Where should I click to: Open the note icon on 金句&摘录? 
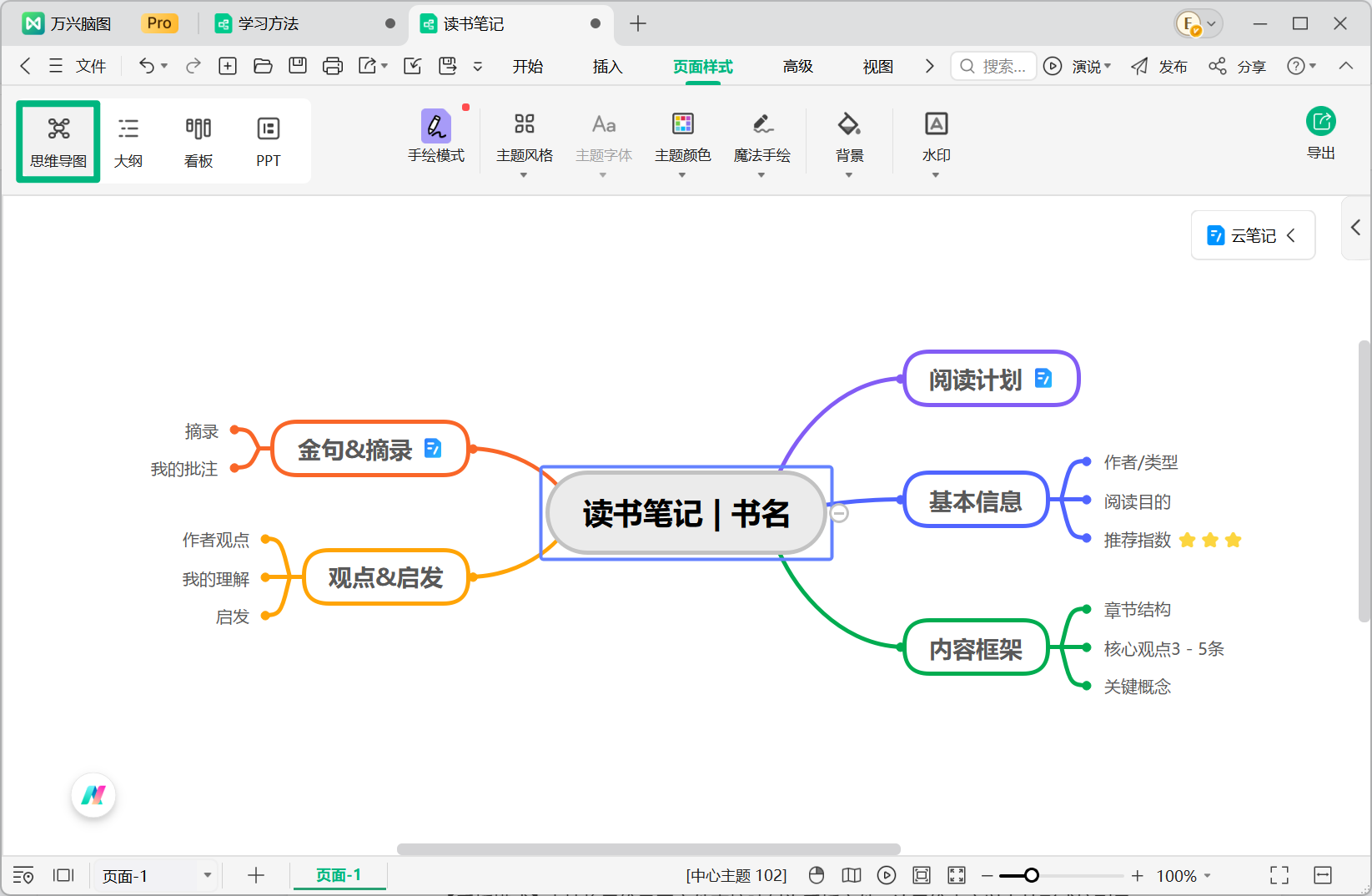tap(433, 449)
